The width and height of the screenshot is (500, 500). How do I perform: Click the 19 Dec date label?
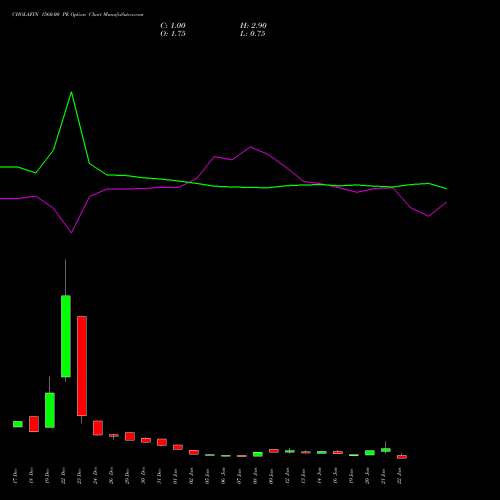click(47, 476)
